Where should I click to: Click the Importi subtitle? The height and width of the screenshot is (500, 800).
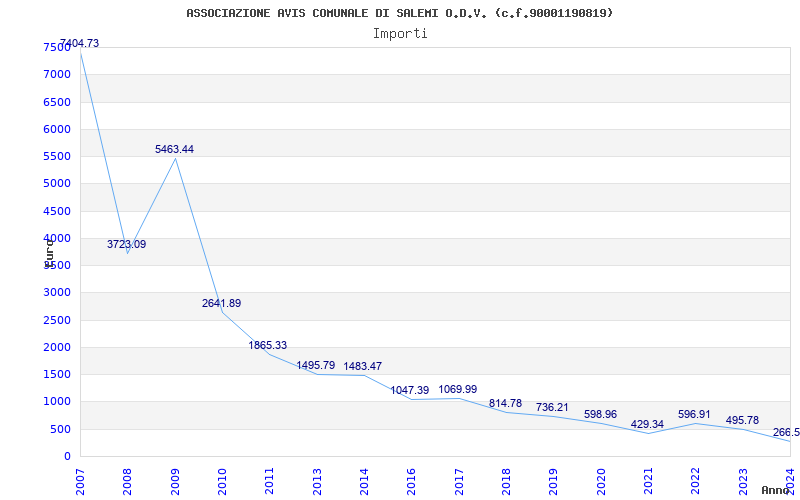coord(400,34)
